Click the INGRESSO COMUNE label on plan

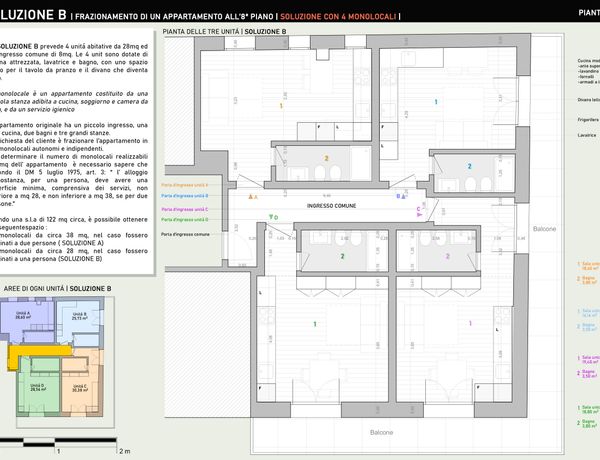tap(333, 204)
